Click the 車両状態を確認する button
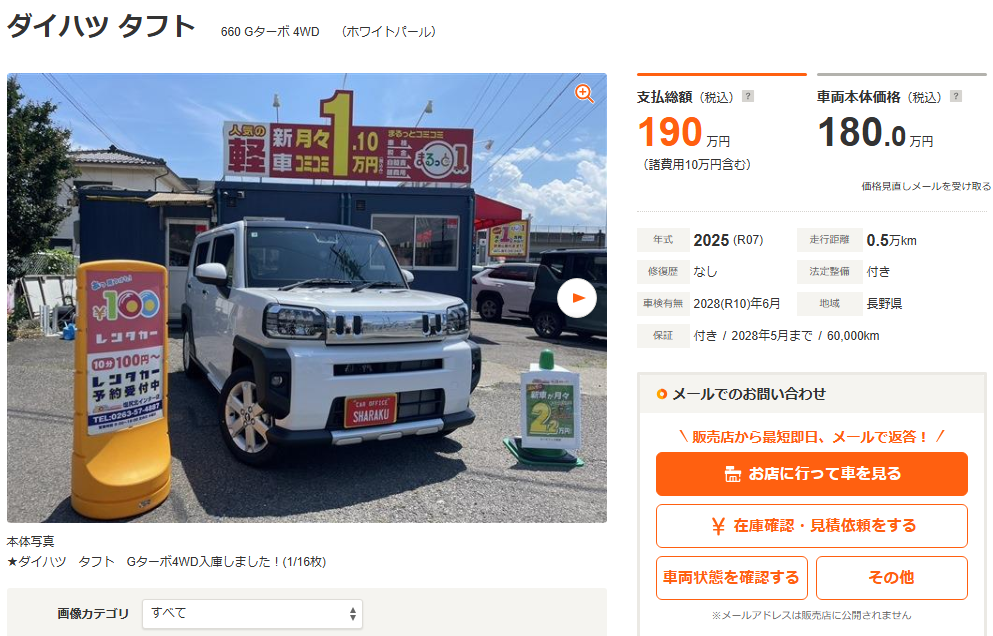Screen dimensions: 993x636 pyautogui.click(x=731, y=578)
